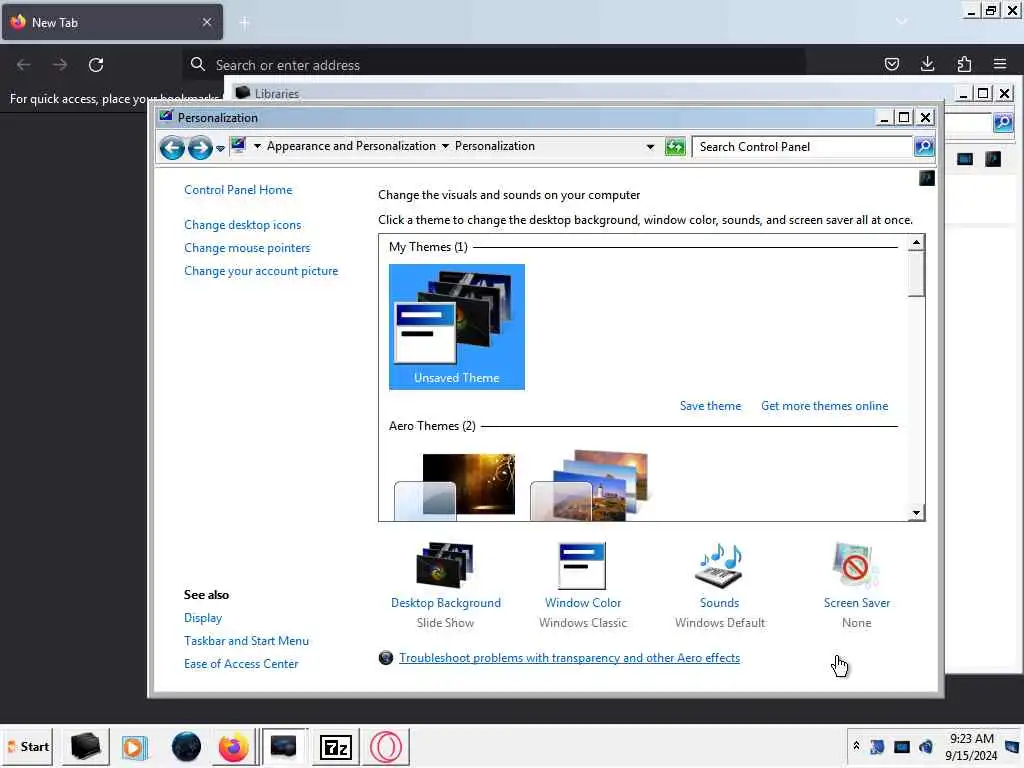
Task: Focus the Search Control Panel field
Action: pyautogui.click(x=802, y=147)
